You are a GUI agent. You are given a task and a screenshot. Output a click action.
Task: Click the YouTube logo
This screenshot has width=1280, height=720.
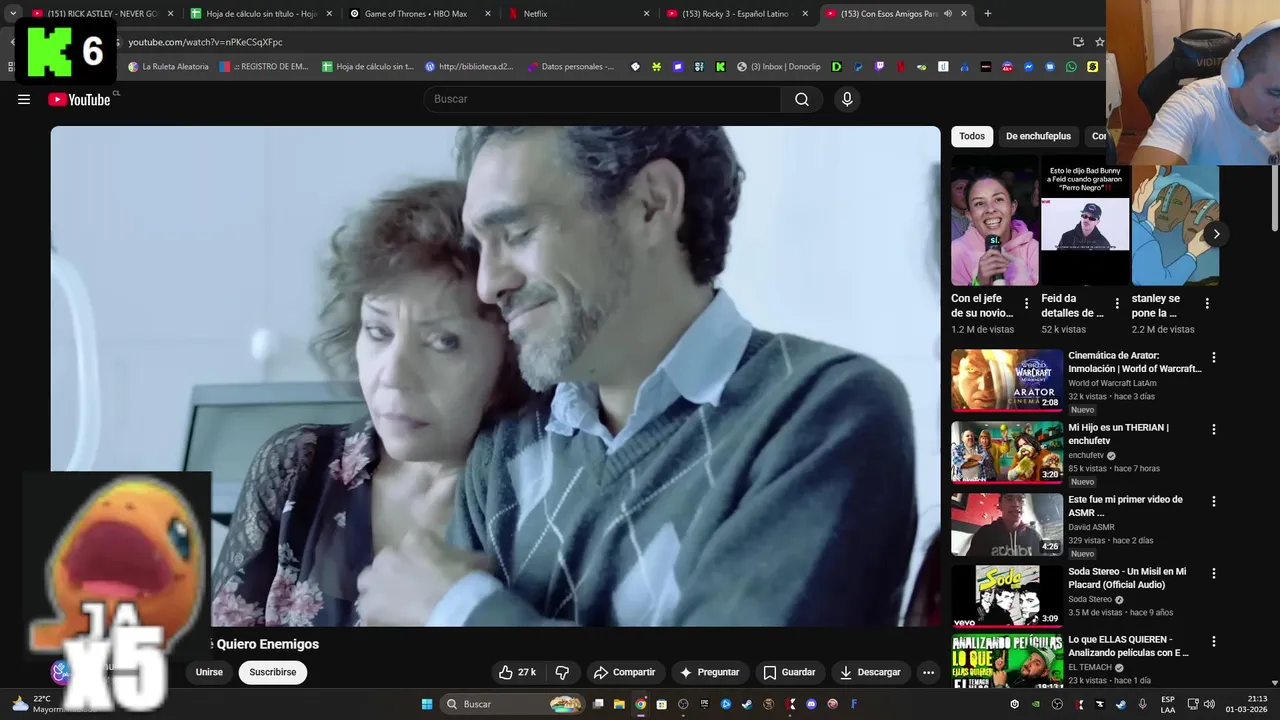point(79,99)
